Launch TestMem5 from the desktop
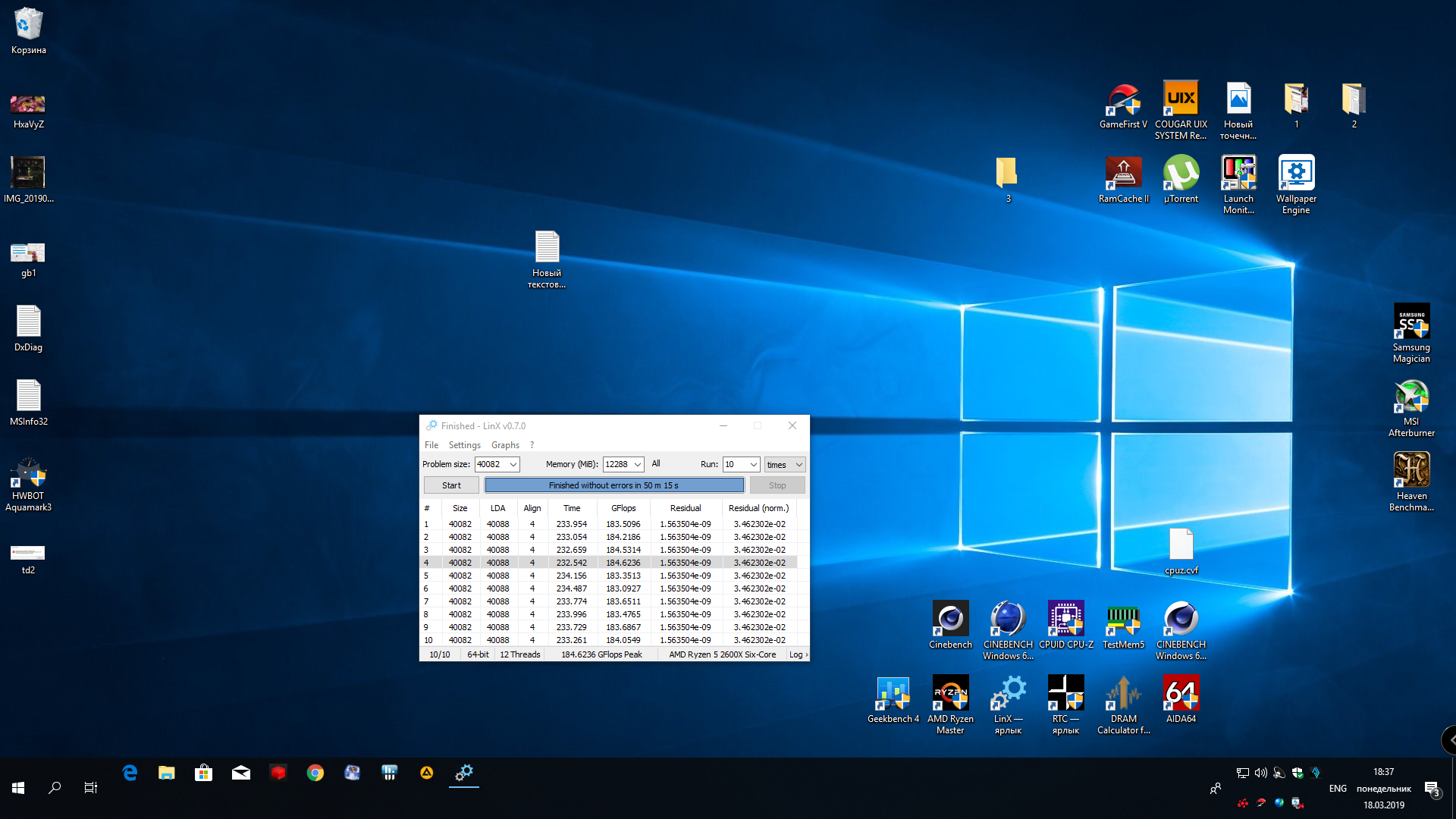Viewport: 1456px width, 819px height. [x=1123, y=620]
